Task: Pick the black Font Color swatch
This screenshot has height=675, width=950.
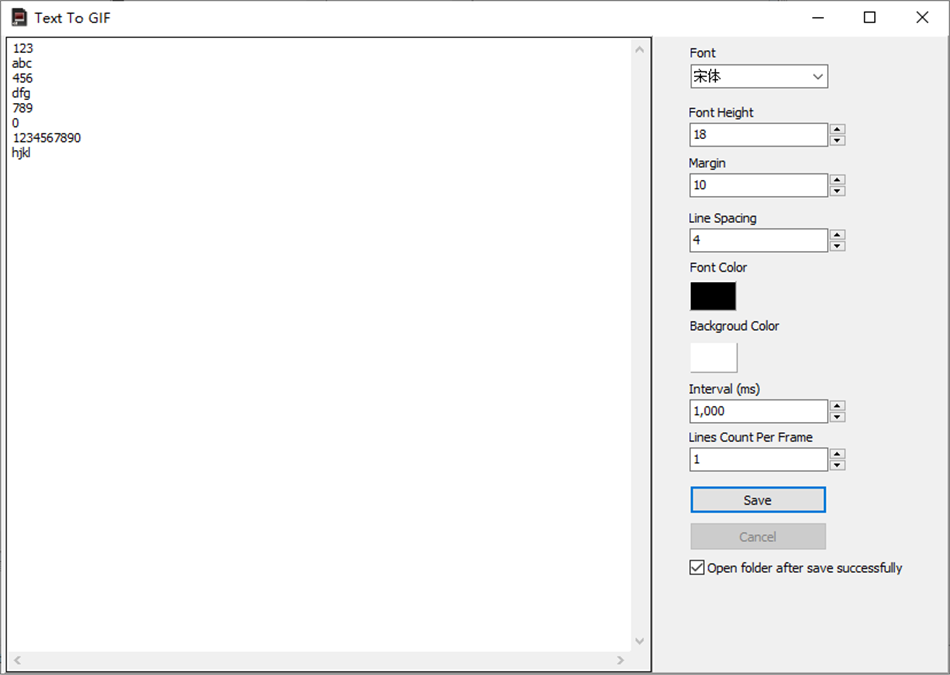Action: [x=713, y=296]
